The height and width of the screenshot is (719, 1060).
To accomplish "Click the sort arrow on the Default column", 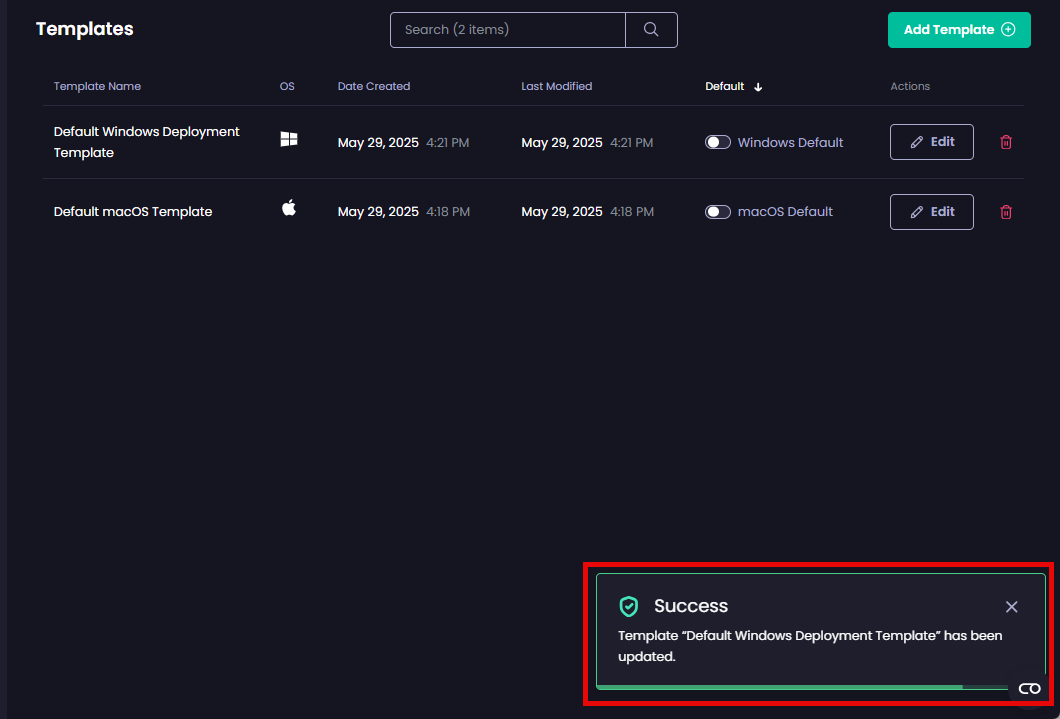I will 758,86.
